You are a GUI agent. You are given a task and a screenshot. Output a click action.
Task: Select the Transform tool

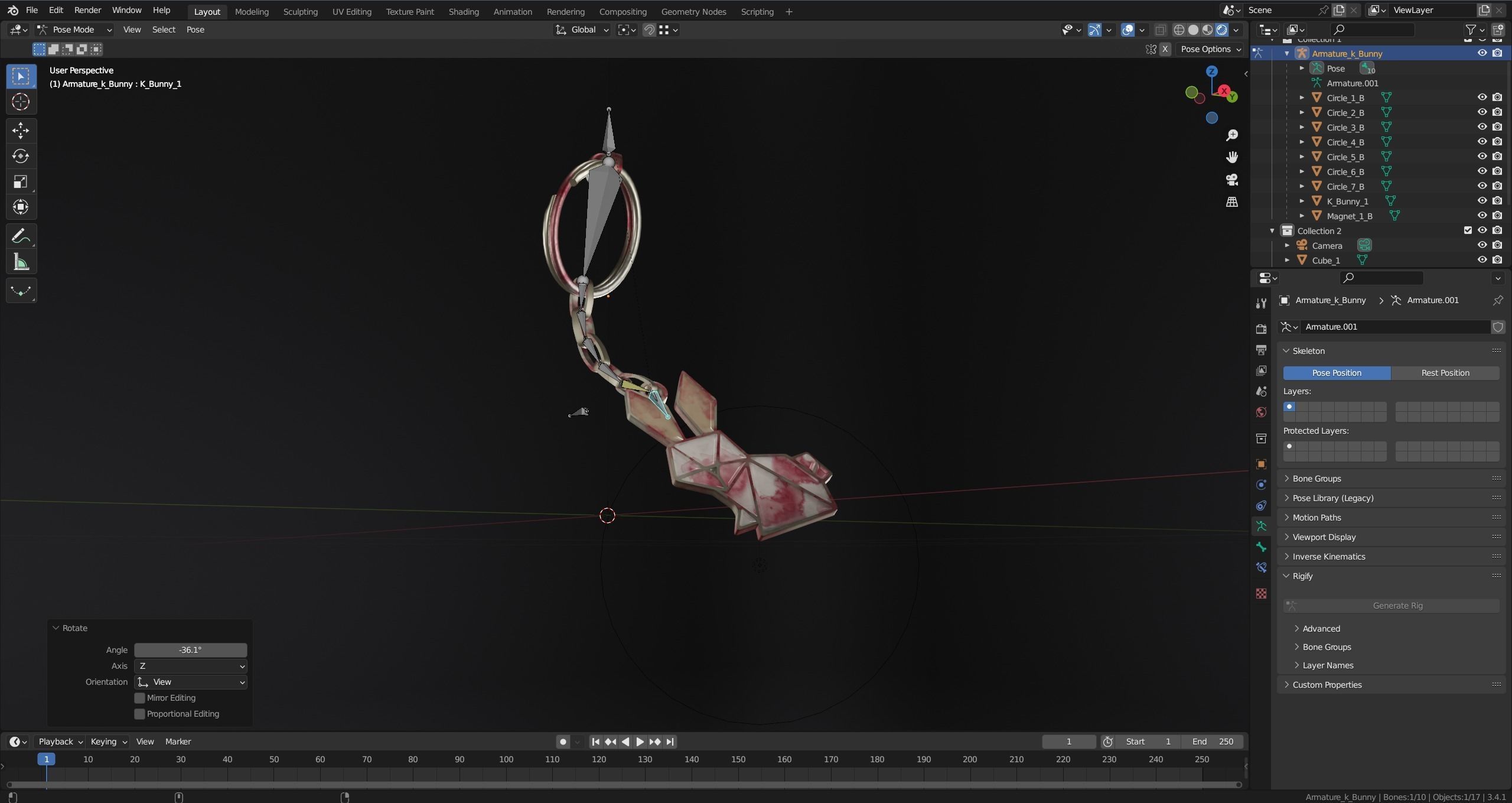[x=21, y=207]
